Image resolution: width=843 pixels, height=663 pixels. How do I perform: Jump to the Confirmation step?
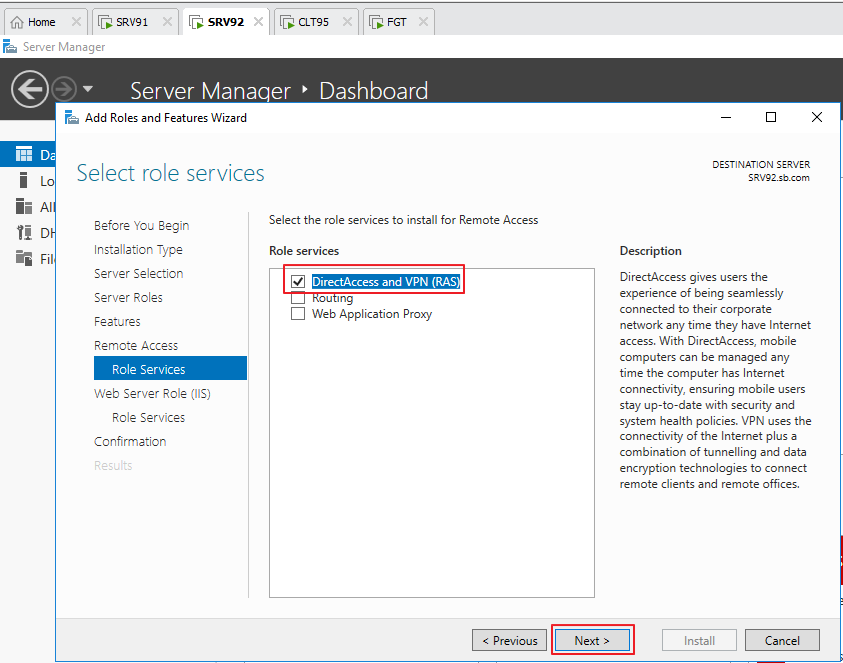[130, 441]
